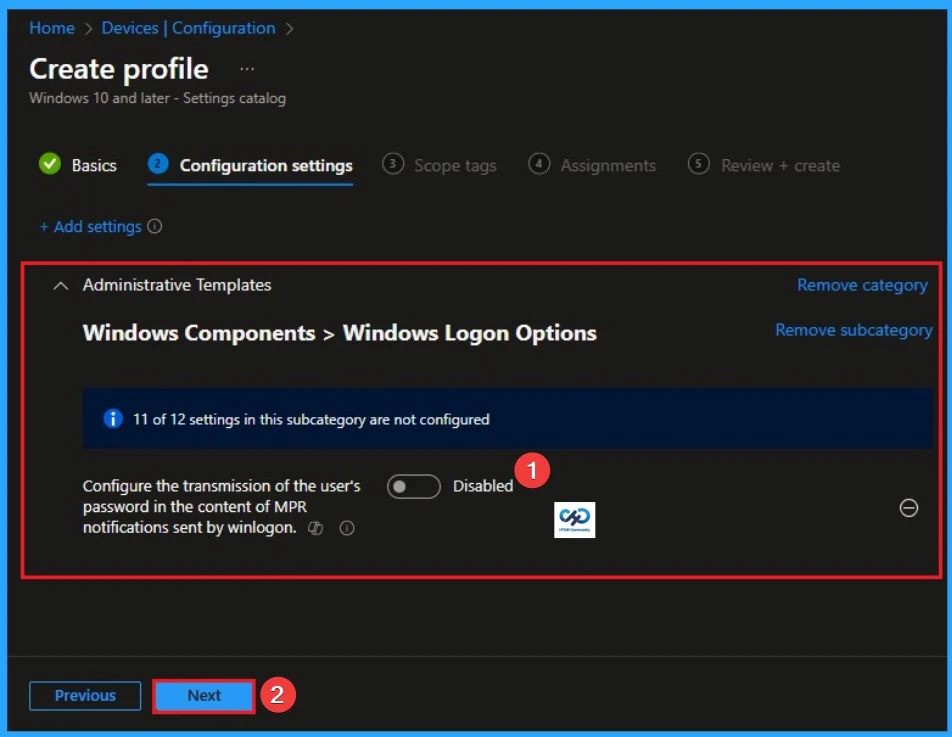This screenshot has height=737, width=952.
Task: Click the Remove category link
Action: (862, 285)
